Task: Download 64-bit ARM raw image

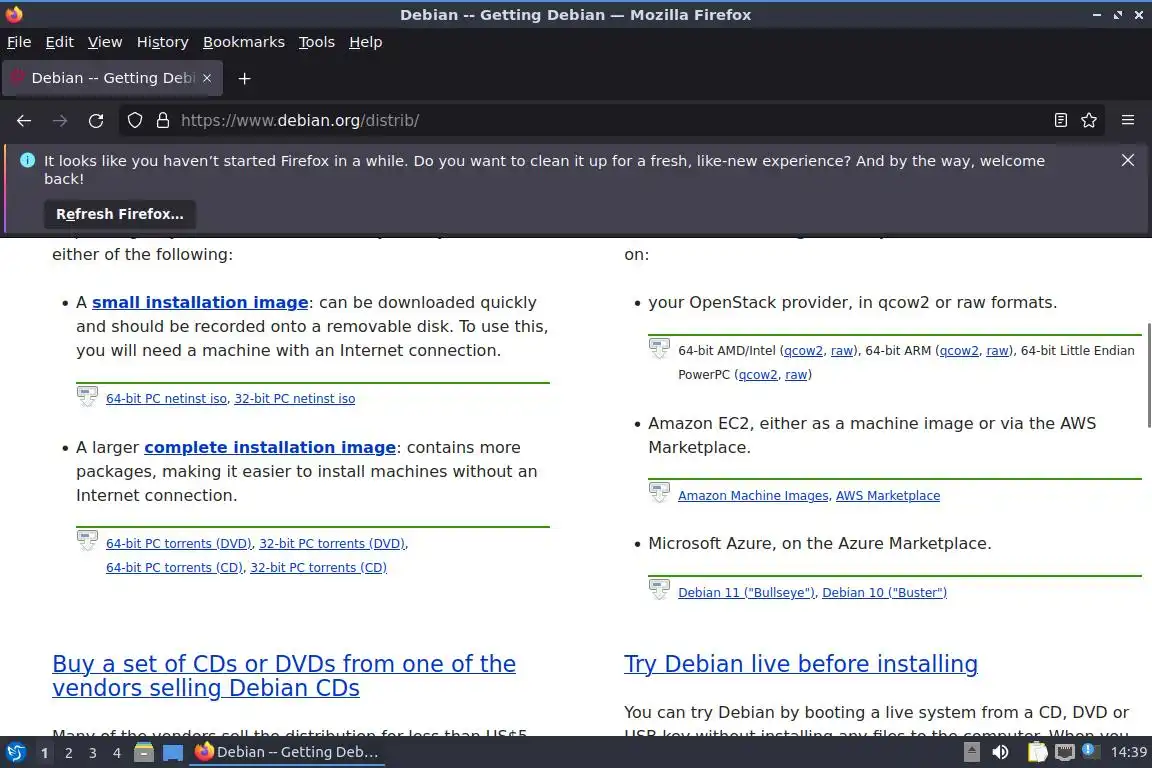Action: coord(998,351)
